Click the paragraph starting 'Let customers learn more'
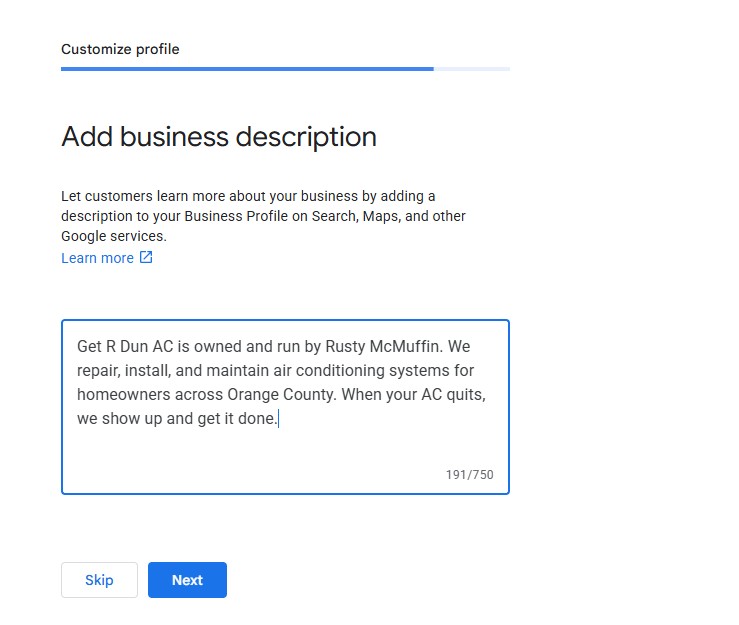Screen dimensions: 739x625 pyautogui.click(x=263, y=216)
